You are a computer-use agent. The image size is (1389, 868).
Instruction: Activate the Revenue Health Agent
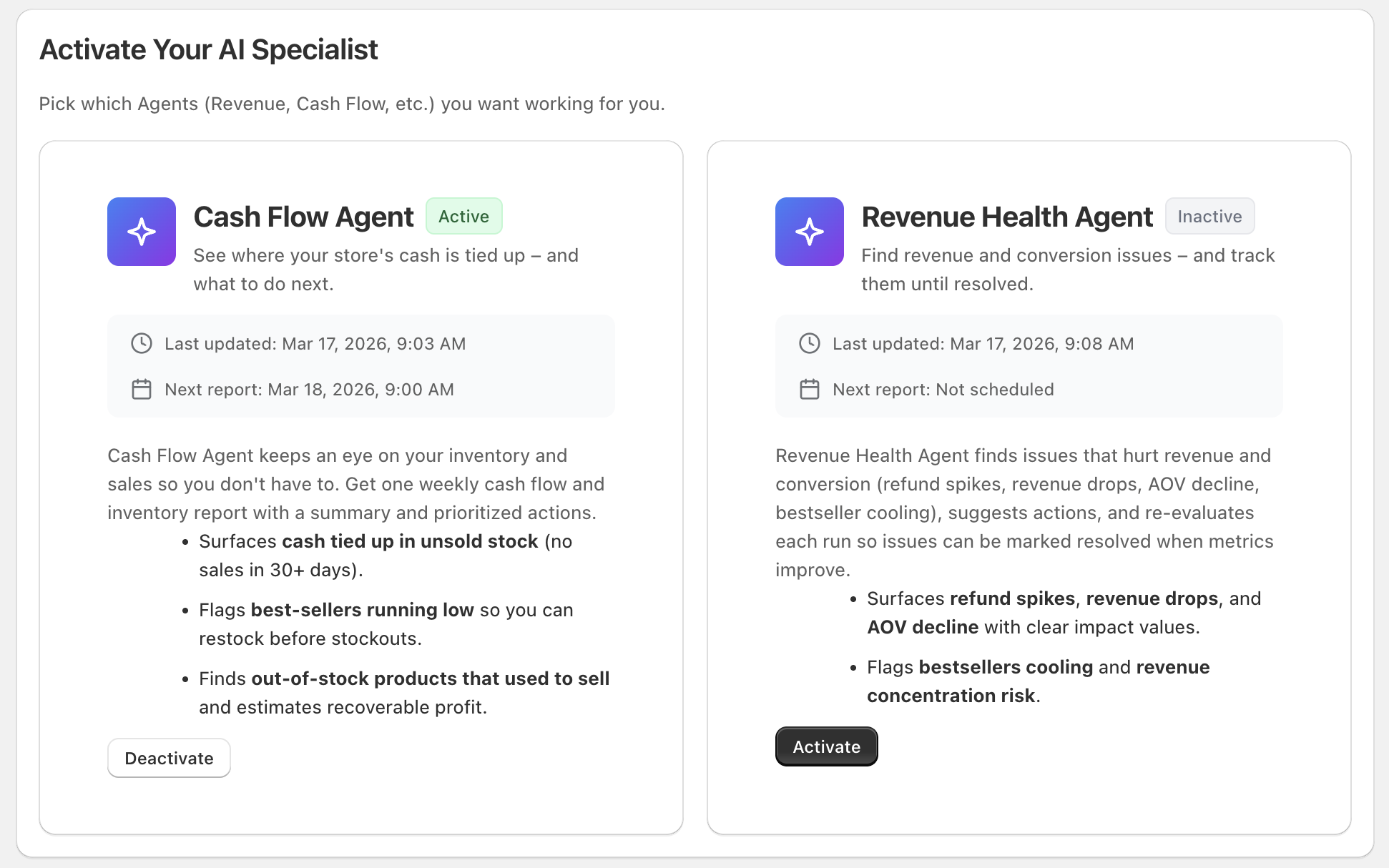pyautogui.click(x=826, y=746)
